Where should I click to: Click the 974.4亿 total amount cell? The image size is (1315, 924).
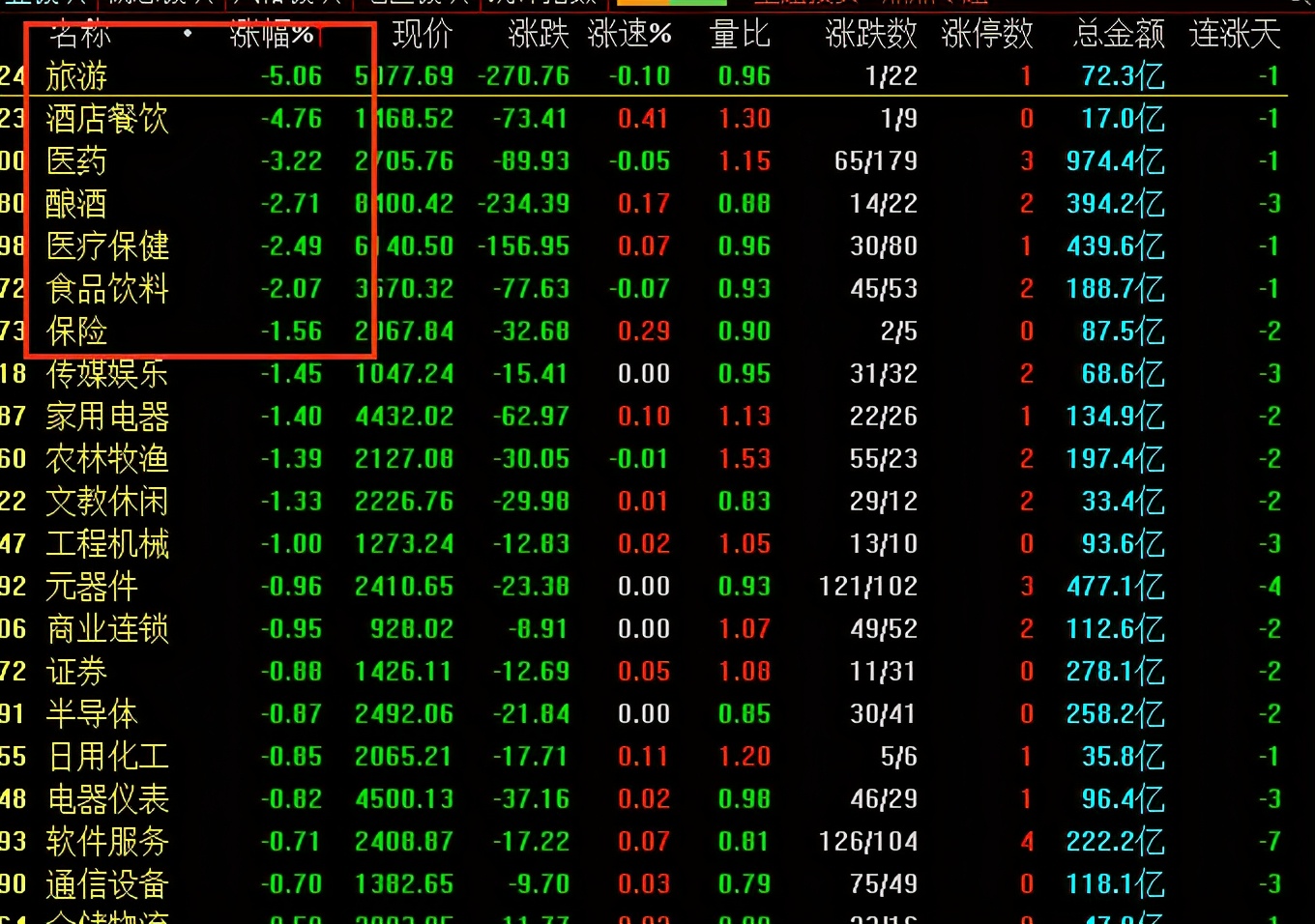1116,160
